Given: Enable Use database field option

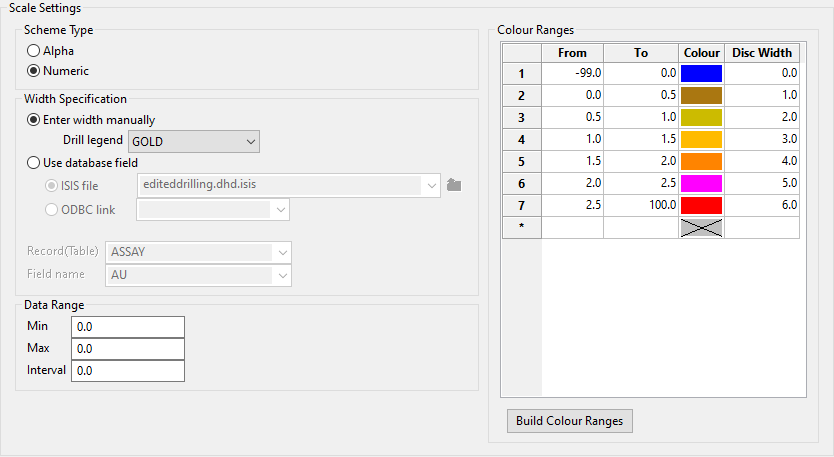Looking at the screenshot, I should [x=34, y=162].
